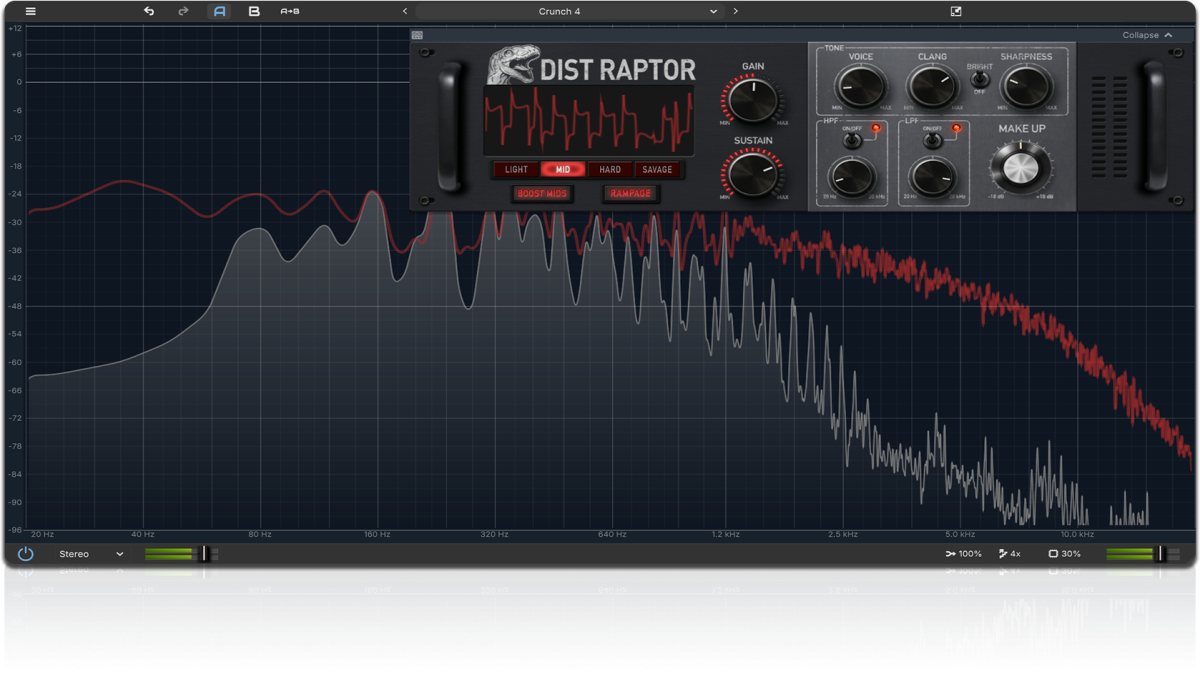Viewport: 1200px width, 674px height.
Task: Click the 100% mix control
Action: tap(964, 554)
